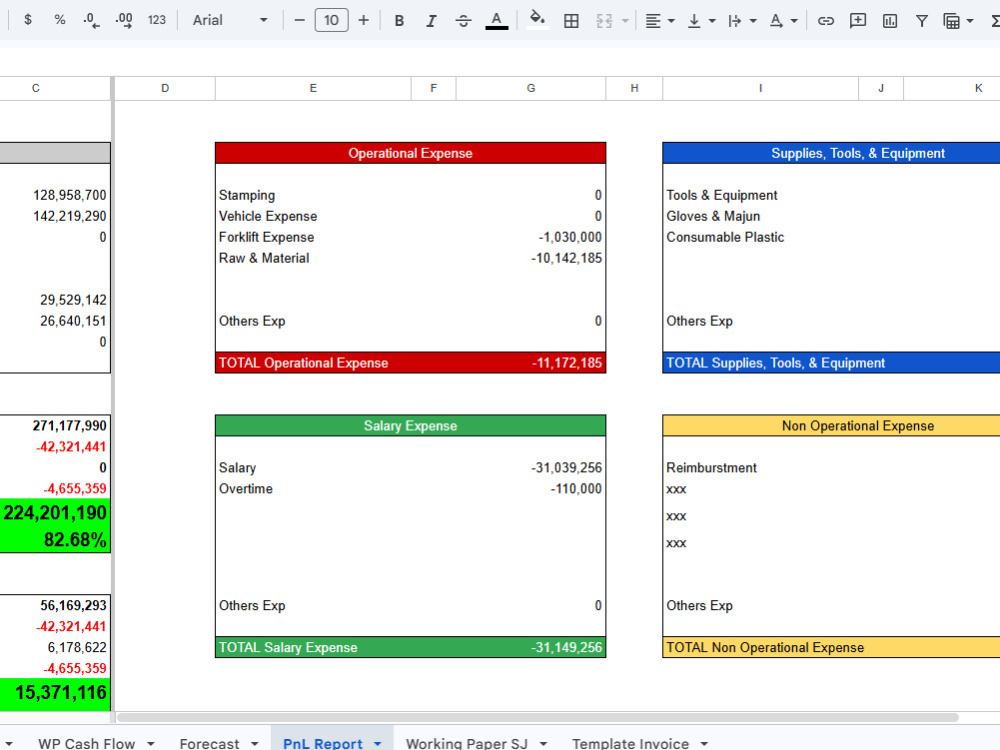The image size is (1000, 750).
Task: Insert a link
Action: (825, 21)
